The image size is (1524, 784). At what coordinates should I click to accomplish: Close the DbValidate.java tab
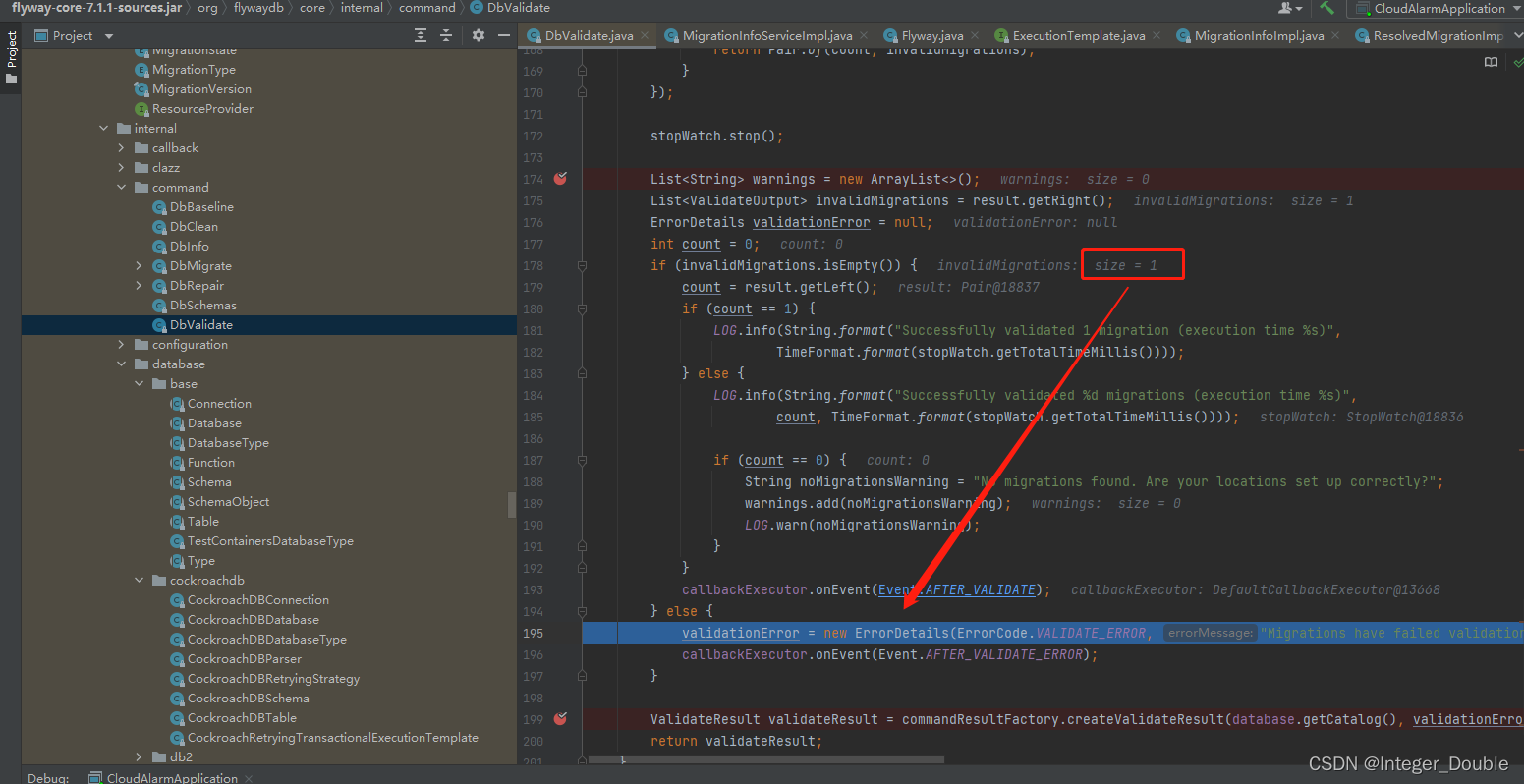coord(646,35)
